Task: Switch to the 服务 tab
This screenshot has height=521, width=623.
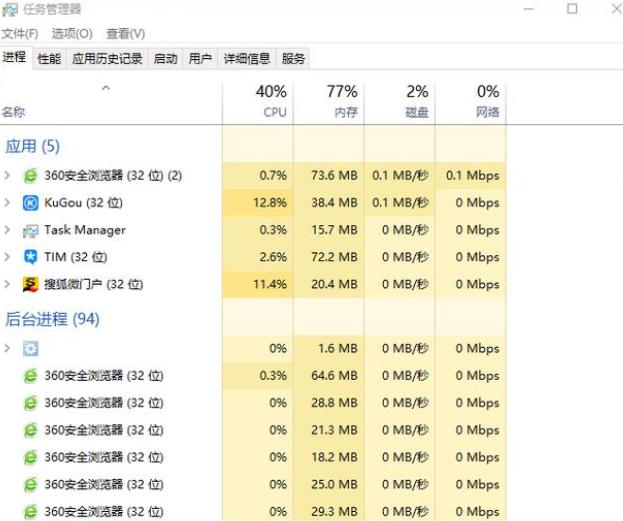Action: point(293,59)
